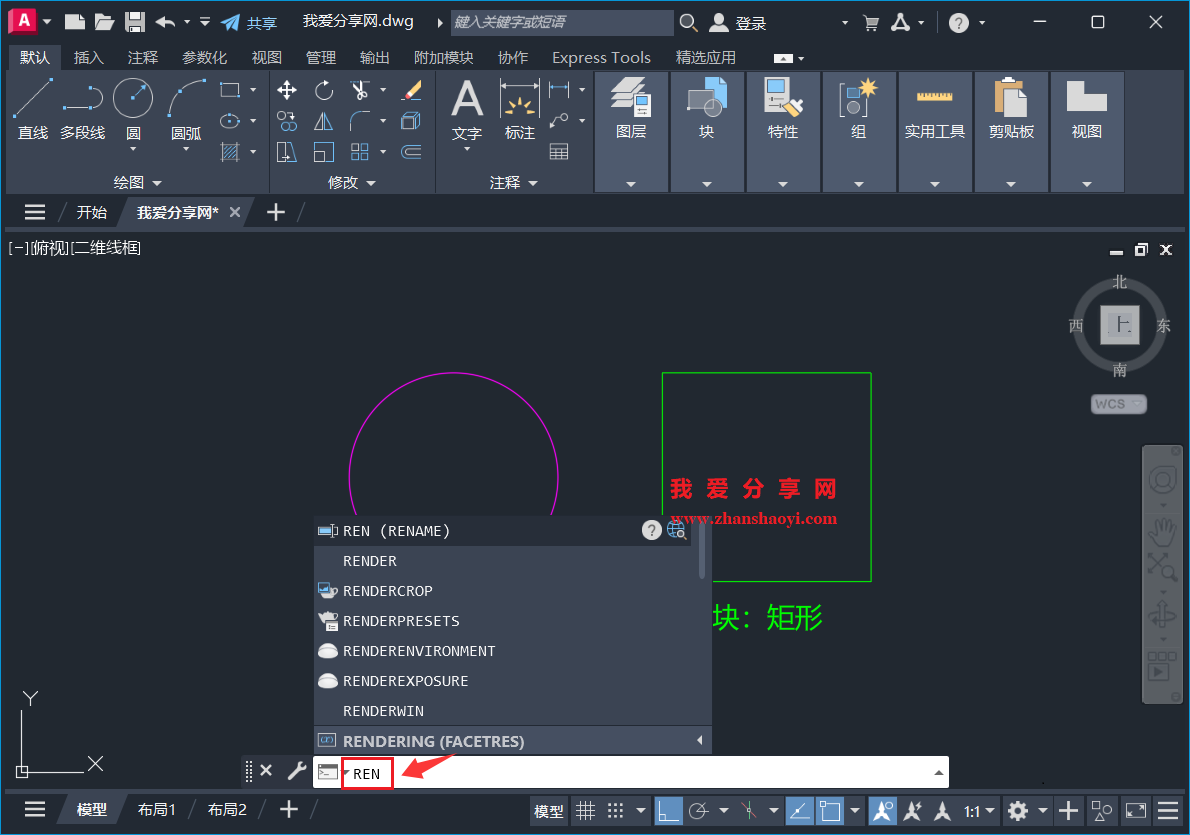Click the Scale tool icon
The height and width of the screenshot is (835, 1190).
(x=324, y=152)
